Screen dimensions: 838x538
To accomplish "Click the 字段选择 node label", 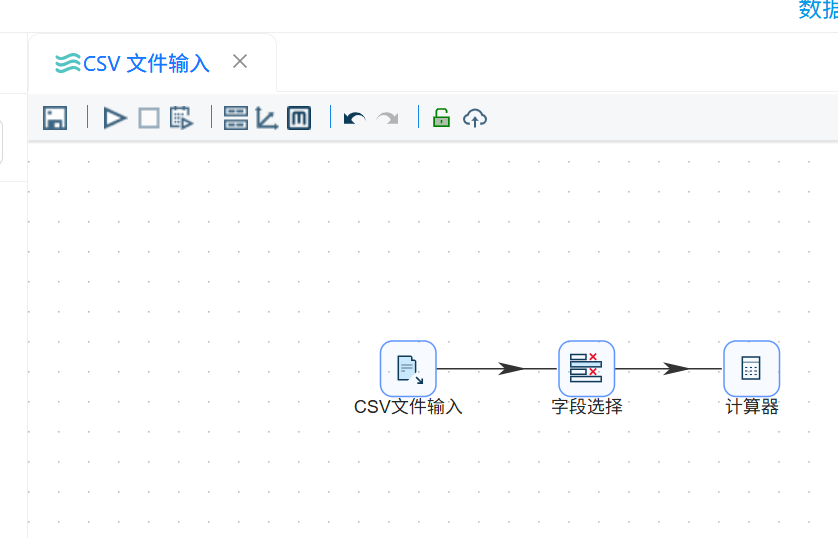I will tap(587, 407).
